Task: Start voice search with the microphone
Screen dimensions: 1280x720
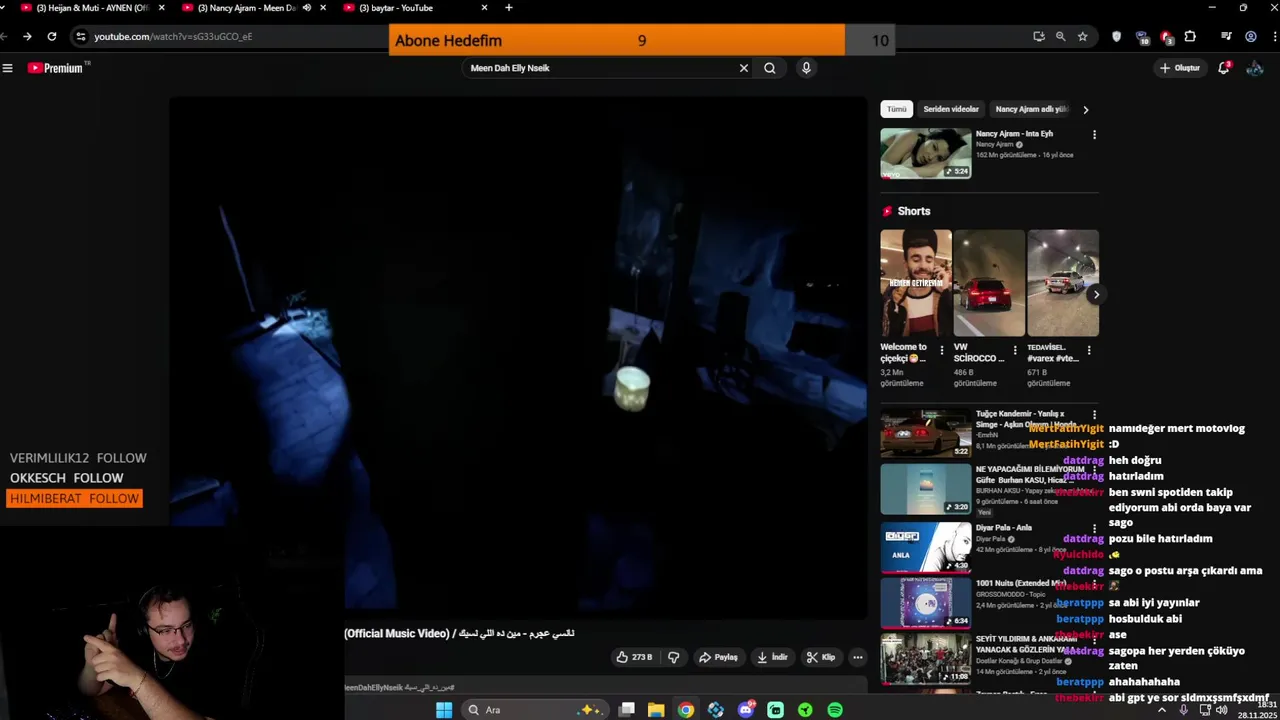Action: (x=806, y=68)
